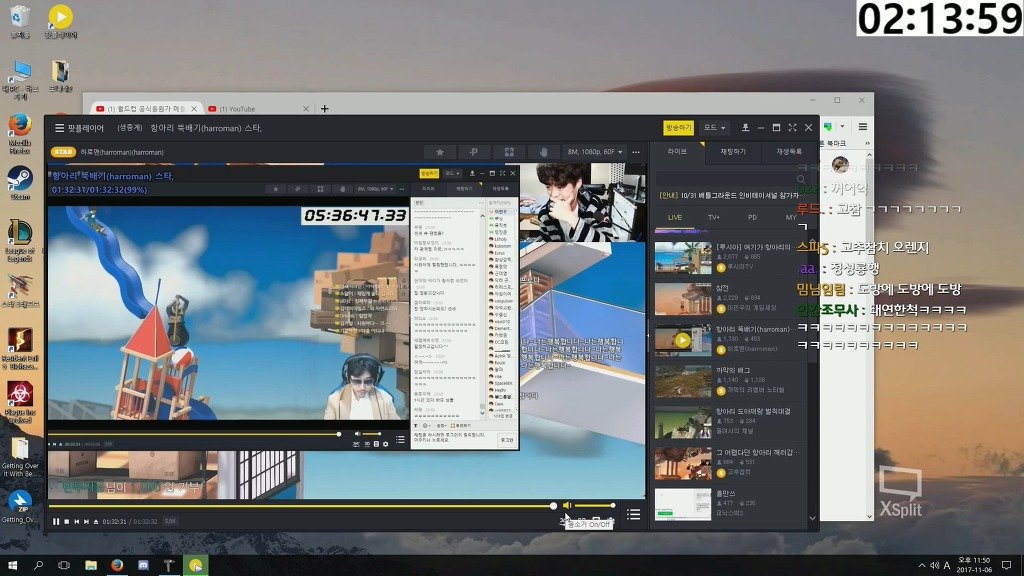Open Plague Inc desktop shortcut
Viewport: 1024px width, 576px height.
[20, 402]
